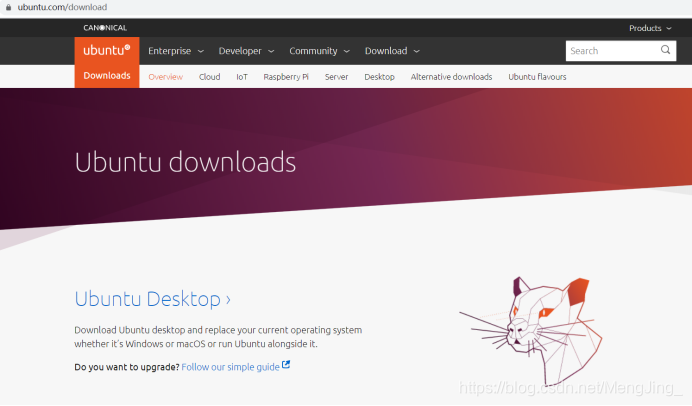The height and width of the screenshot is (406, 692).
Task: Open the Download menu
Action: click(392, 51)
